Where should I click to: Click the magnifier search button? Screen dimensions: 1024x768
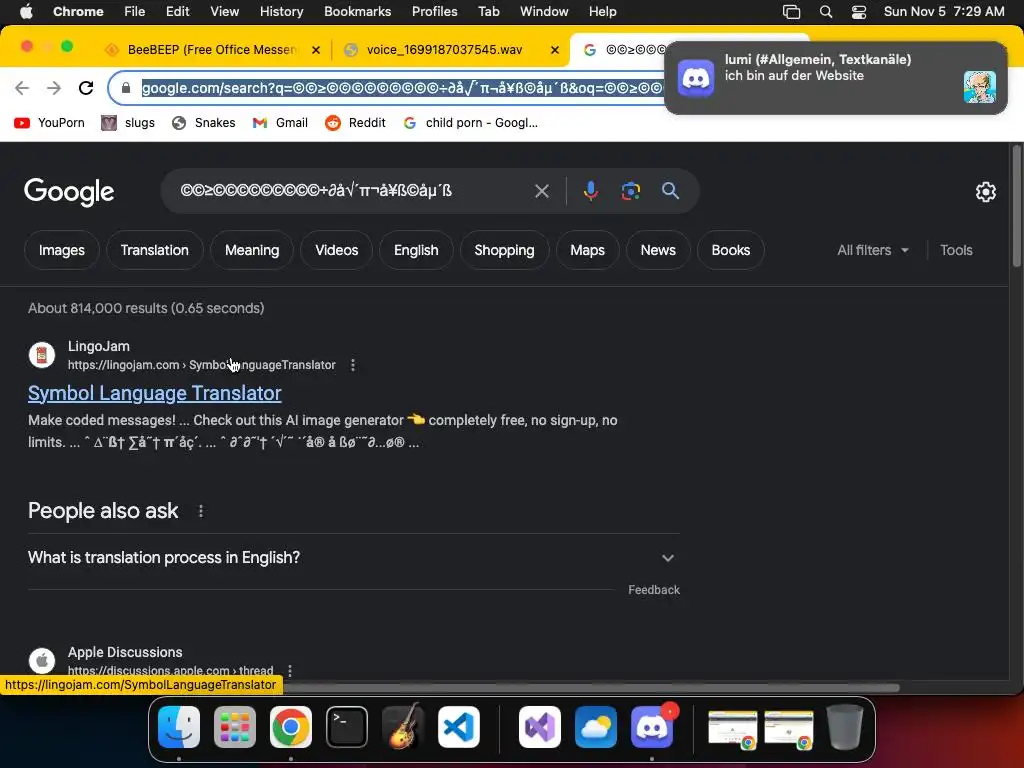pos(670,191)
